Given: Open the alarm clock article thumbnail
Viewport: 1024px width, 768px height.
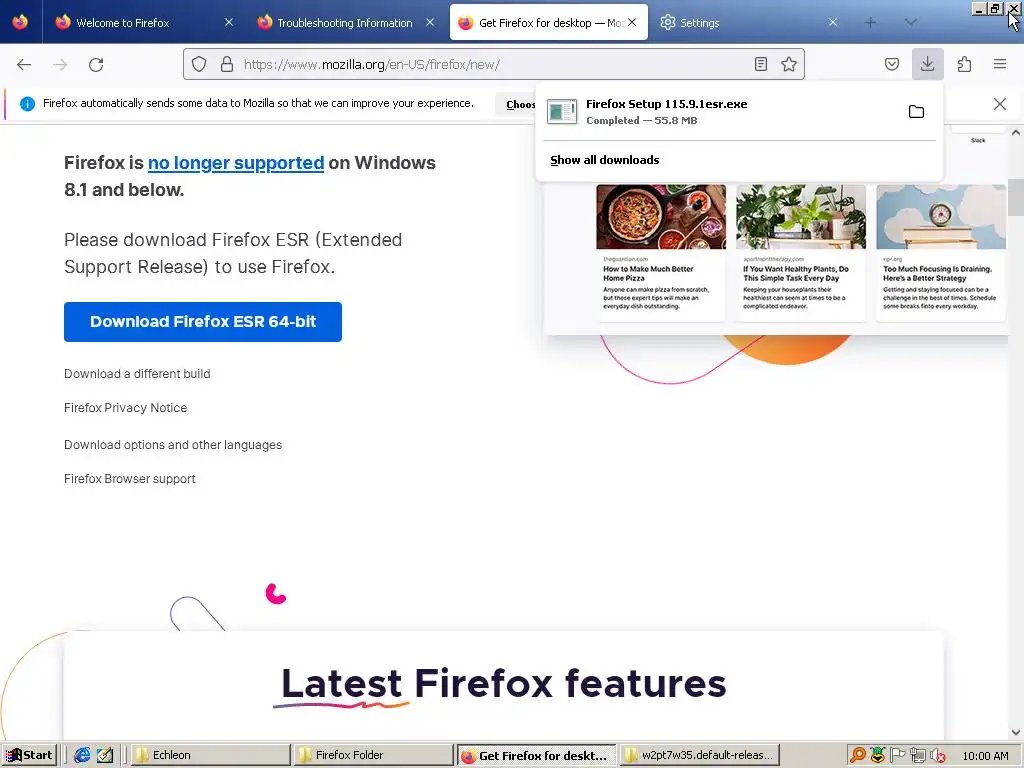Looking at the screenshot, I should tap(940, 216).
